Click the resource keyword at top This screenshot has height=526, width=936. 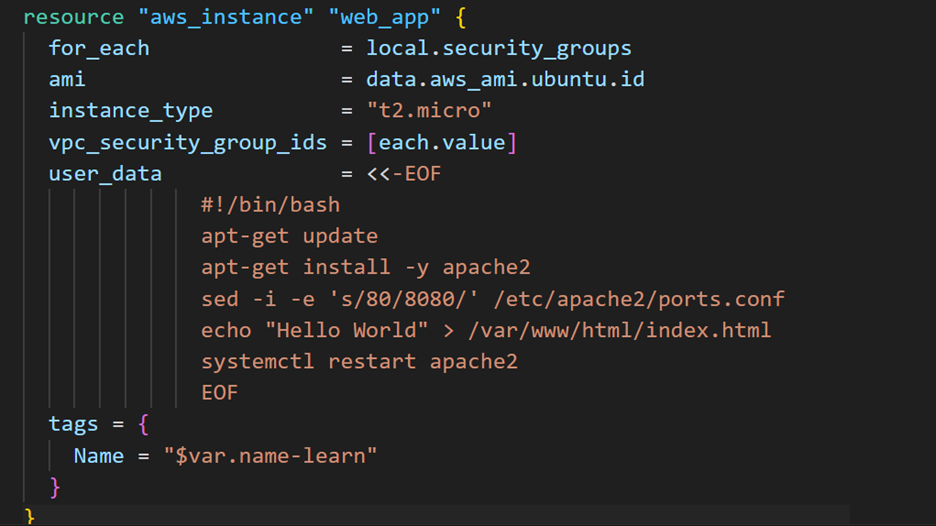[x=73, y=17]
